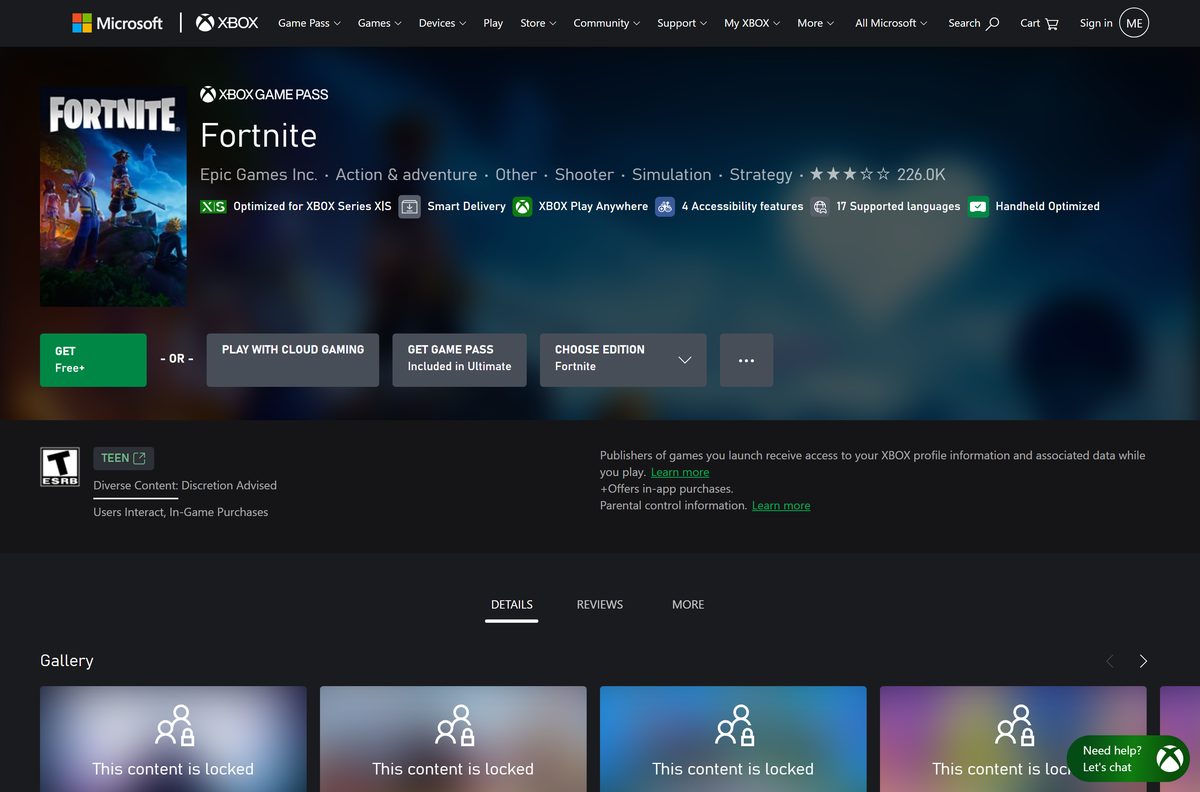Click the green Get Free+ button
Screen dimensions: 1200x792
coord(93,360)
